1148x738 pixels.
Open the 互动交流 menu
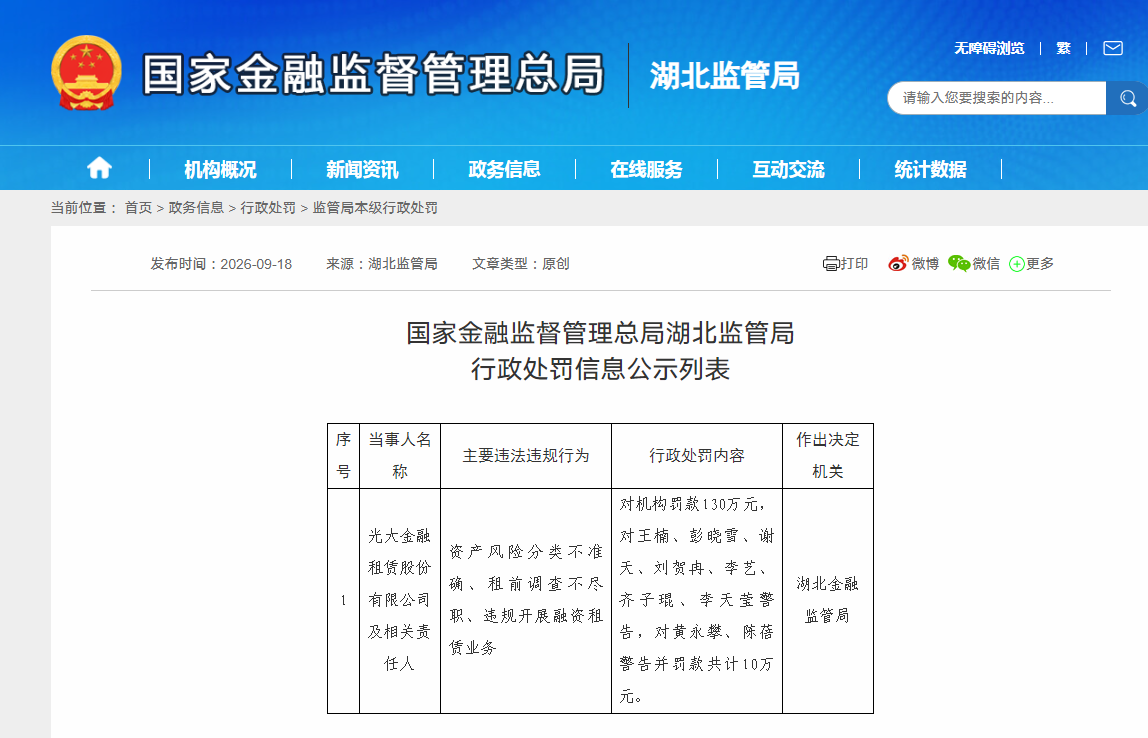tap(789, 169)
